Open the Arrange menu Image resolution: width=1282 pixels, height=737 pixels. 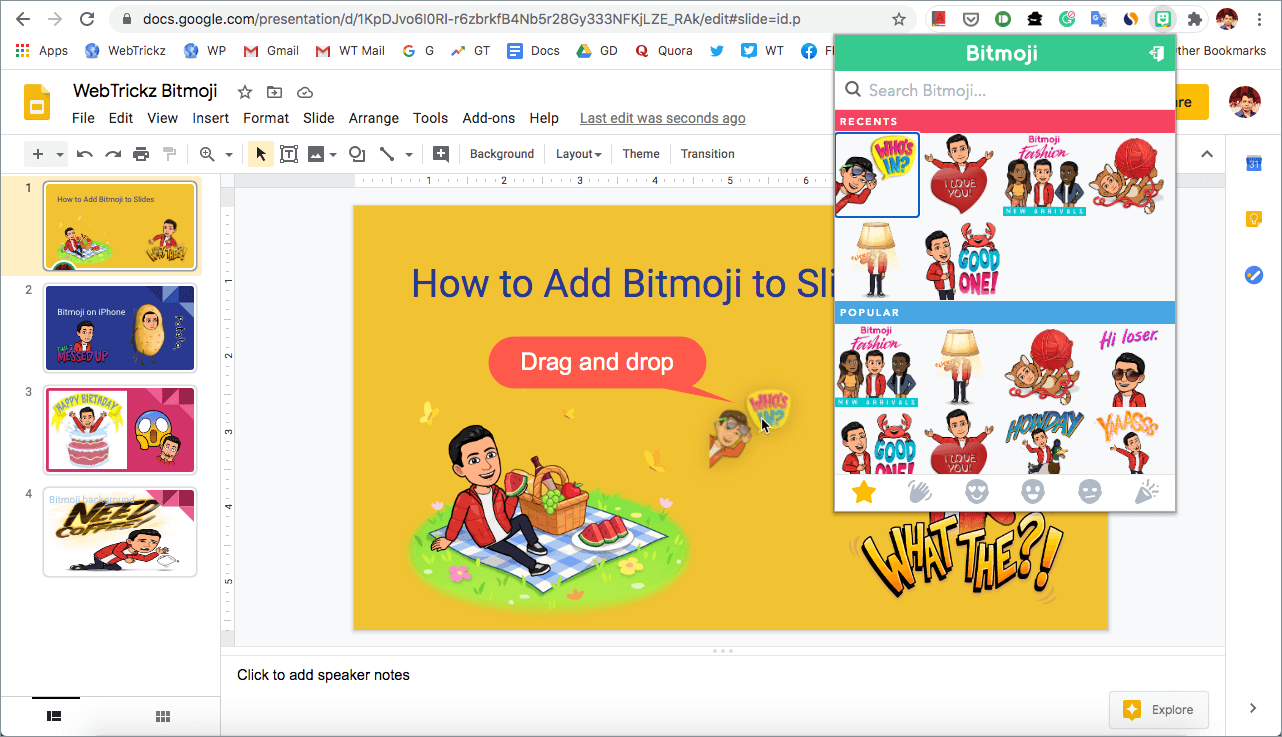374,118
